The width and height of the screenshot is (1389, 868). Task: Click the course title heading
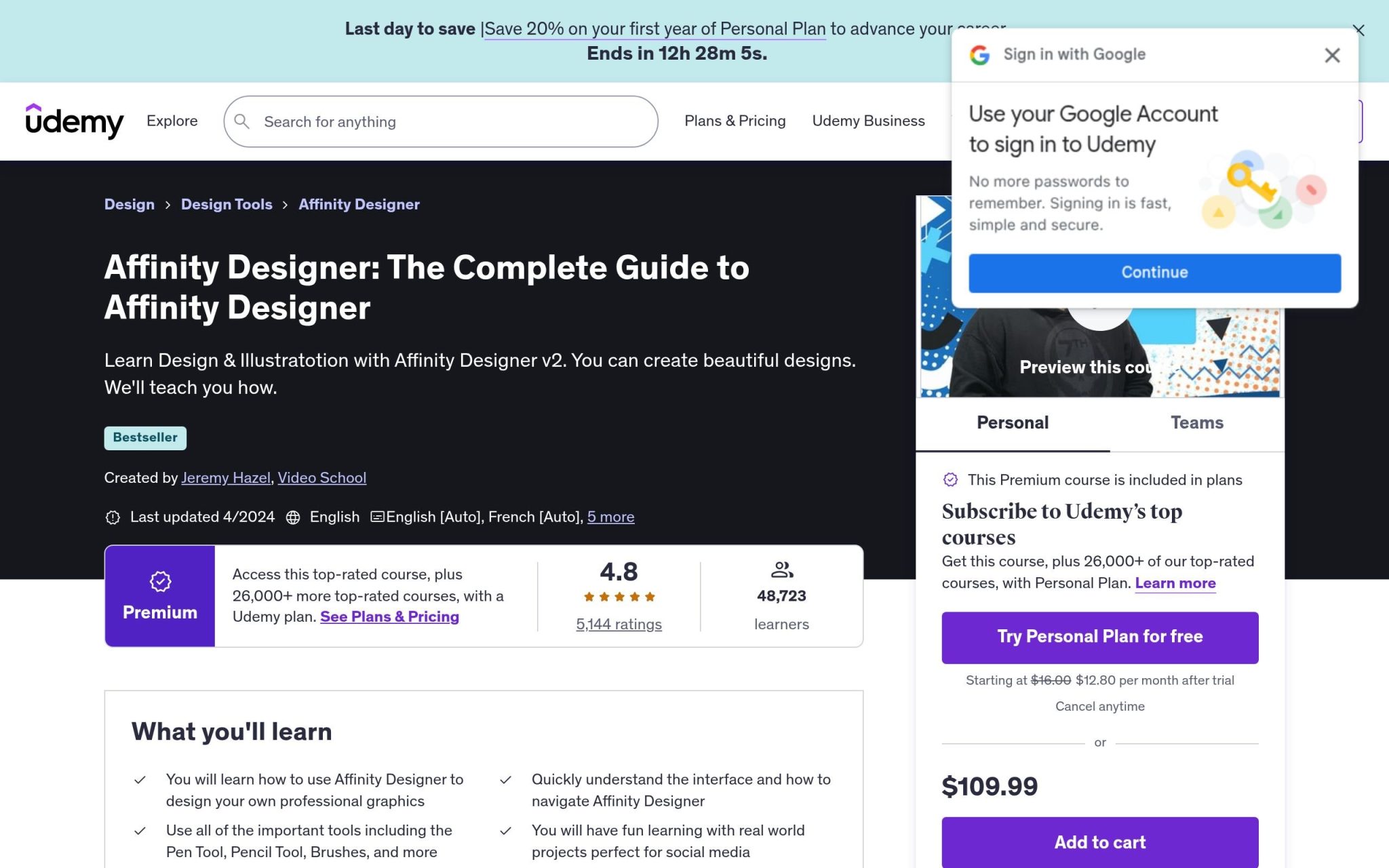[427, 288]
